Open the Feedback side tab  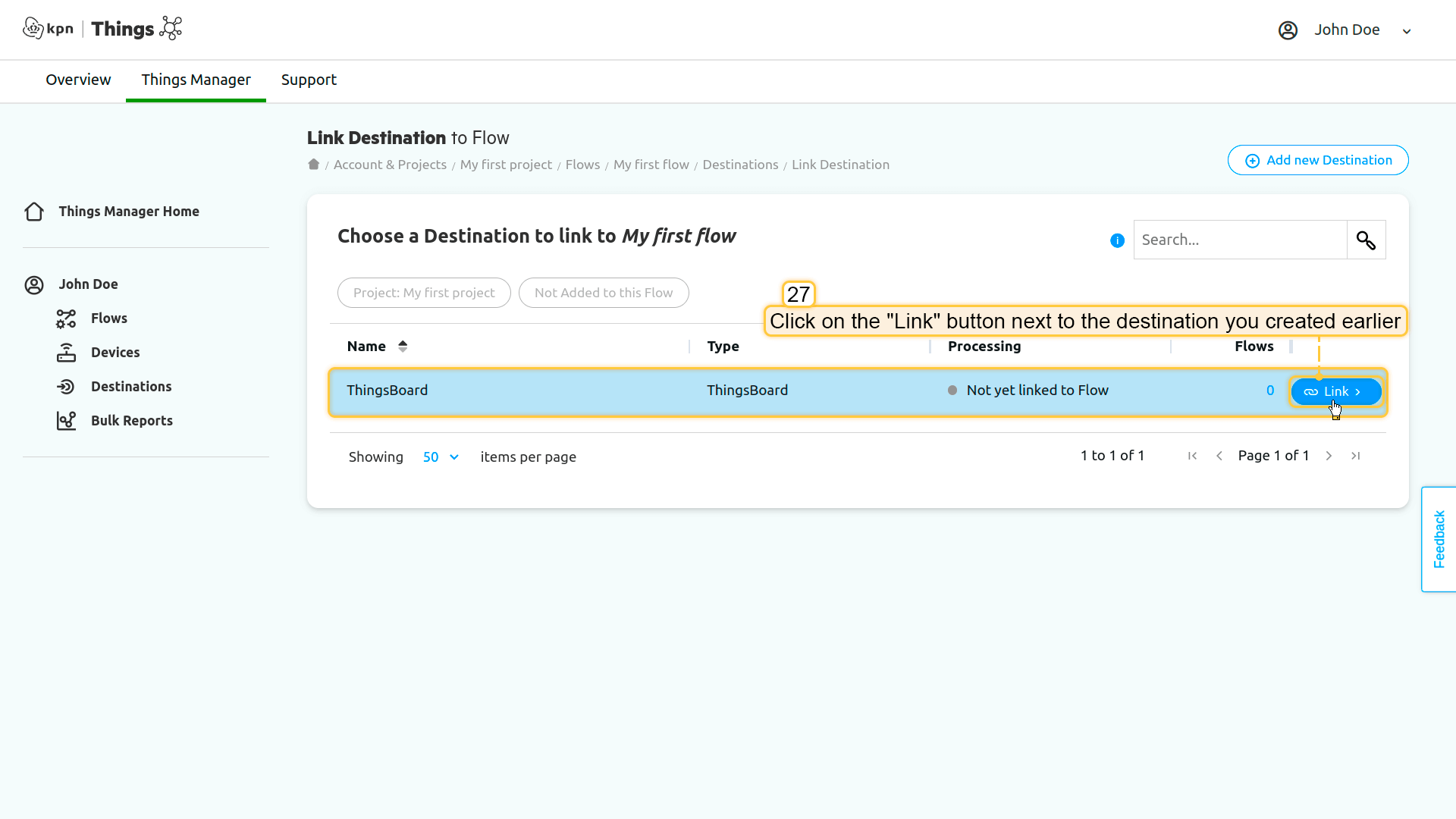(1439, 539)
